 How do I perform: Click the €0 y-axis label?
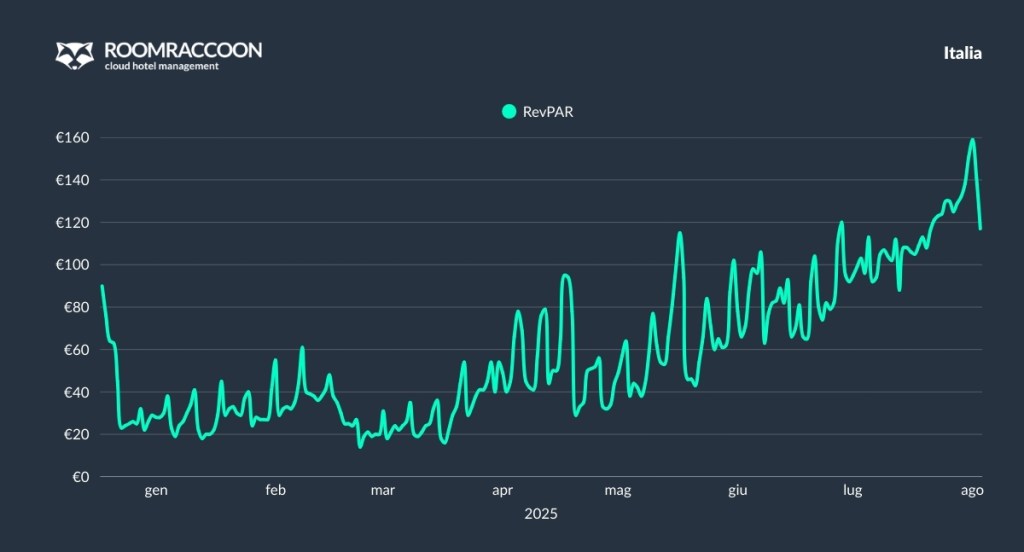(x=80, y=477)
